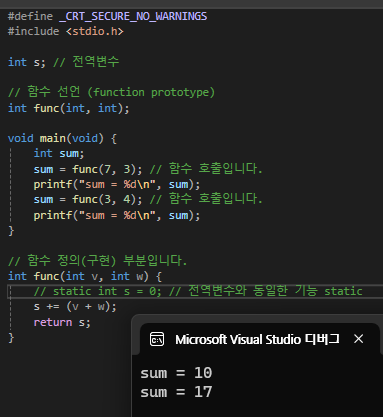Viewport: 383px width, 417px height.
Task: Click the function prototype comment line
Action: [x=111, y=92]
